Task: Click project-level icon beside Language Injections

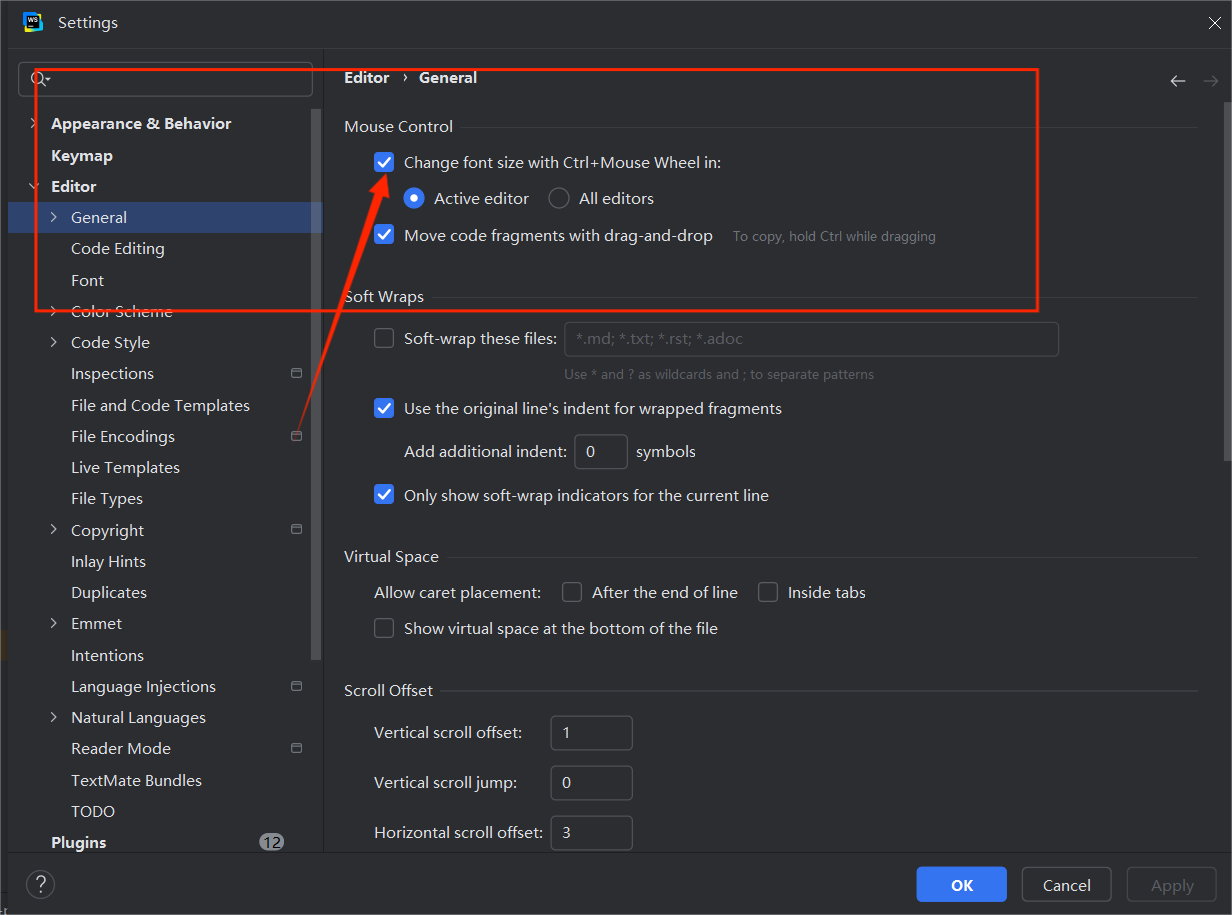Action: [x=296, y=686]
